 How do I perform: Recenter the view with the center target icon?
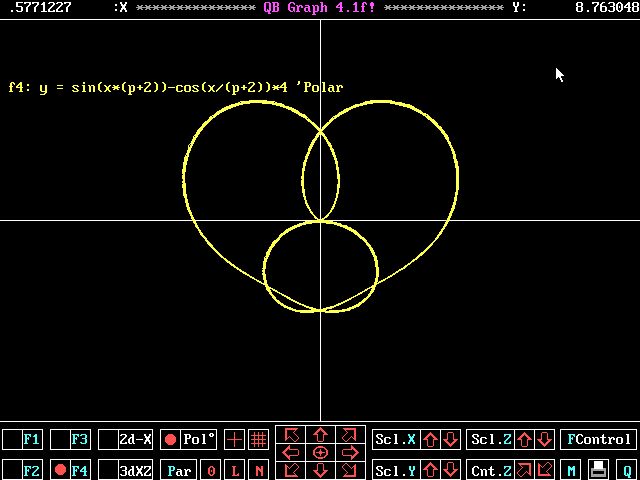tap(320, 452)
